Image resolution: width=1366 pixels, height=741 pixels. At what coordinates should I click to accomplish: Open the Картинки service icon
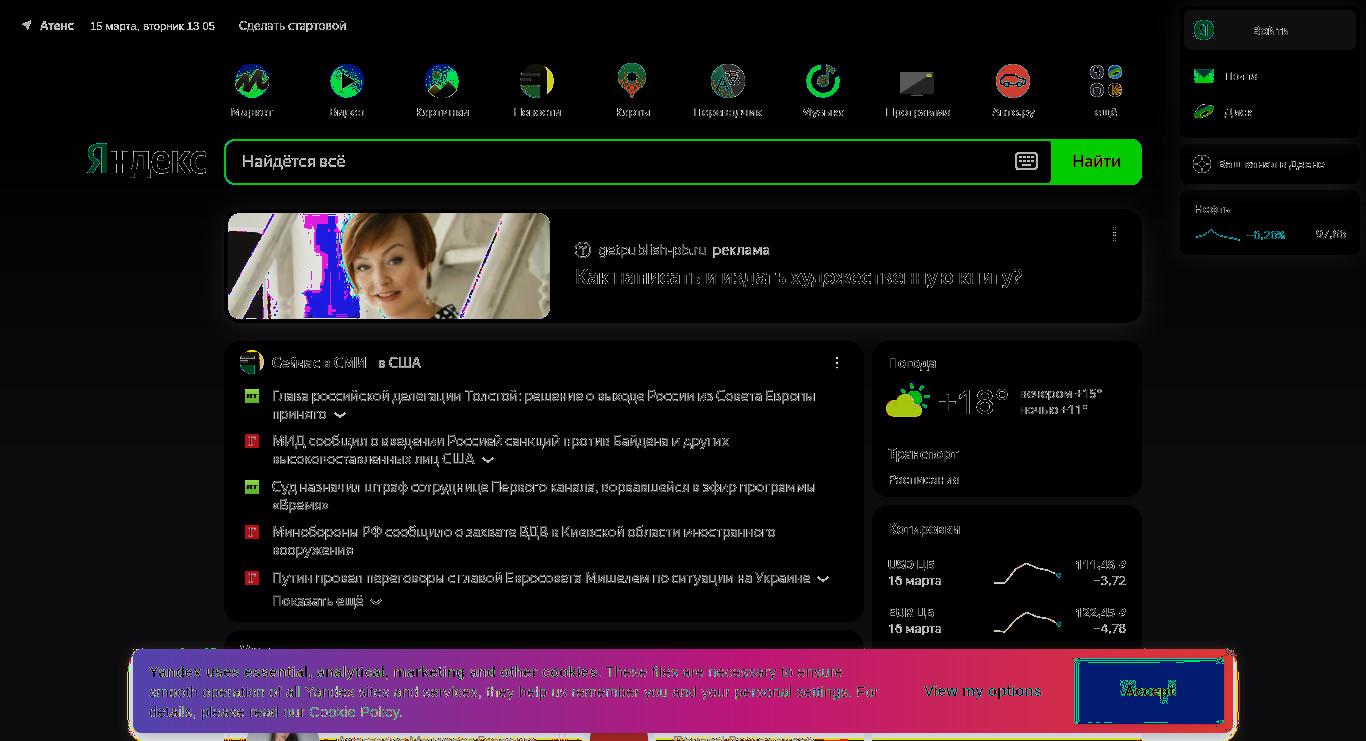click(x=442, y=81)
